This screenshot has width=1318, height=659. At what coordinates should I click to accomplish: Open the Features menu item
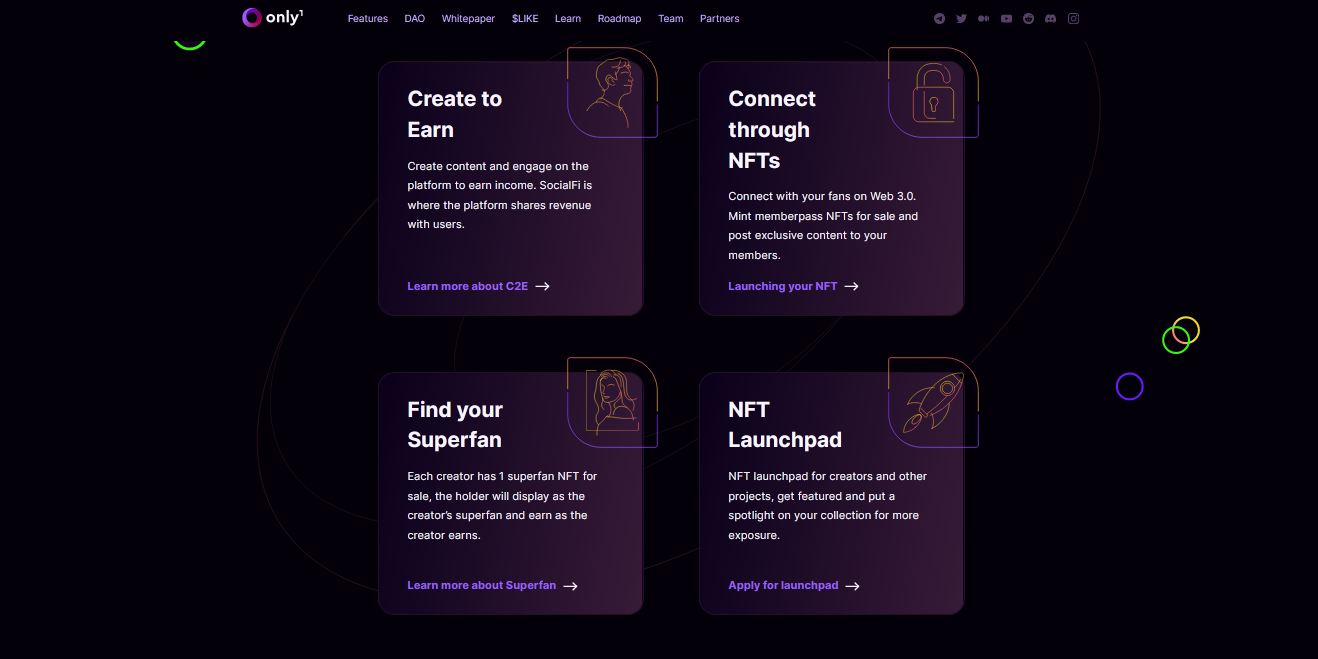[367, 19]
